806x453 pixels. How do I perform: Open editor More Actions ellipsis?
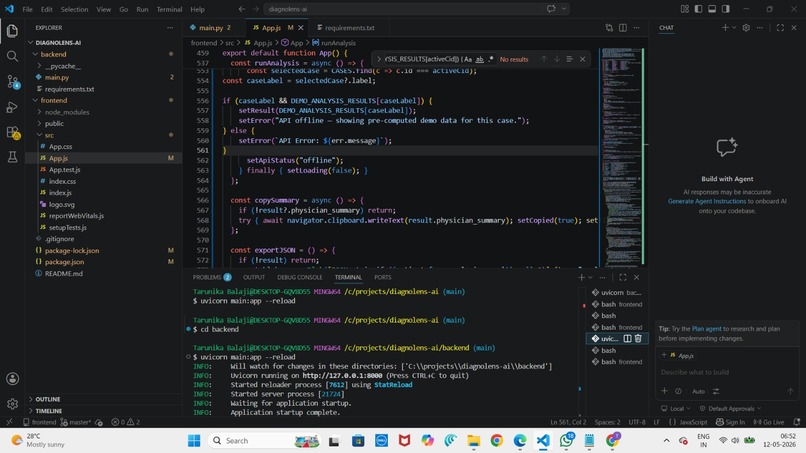636,28
